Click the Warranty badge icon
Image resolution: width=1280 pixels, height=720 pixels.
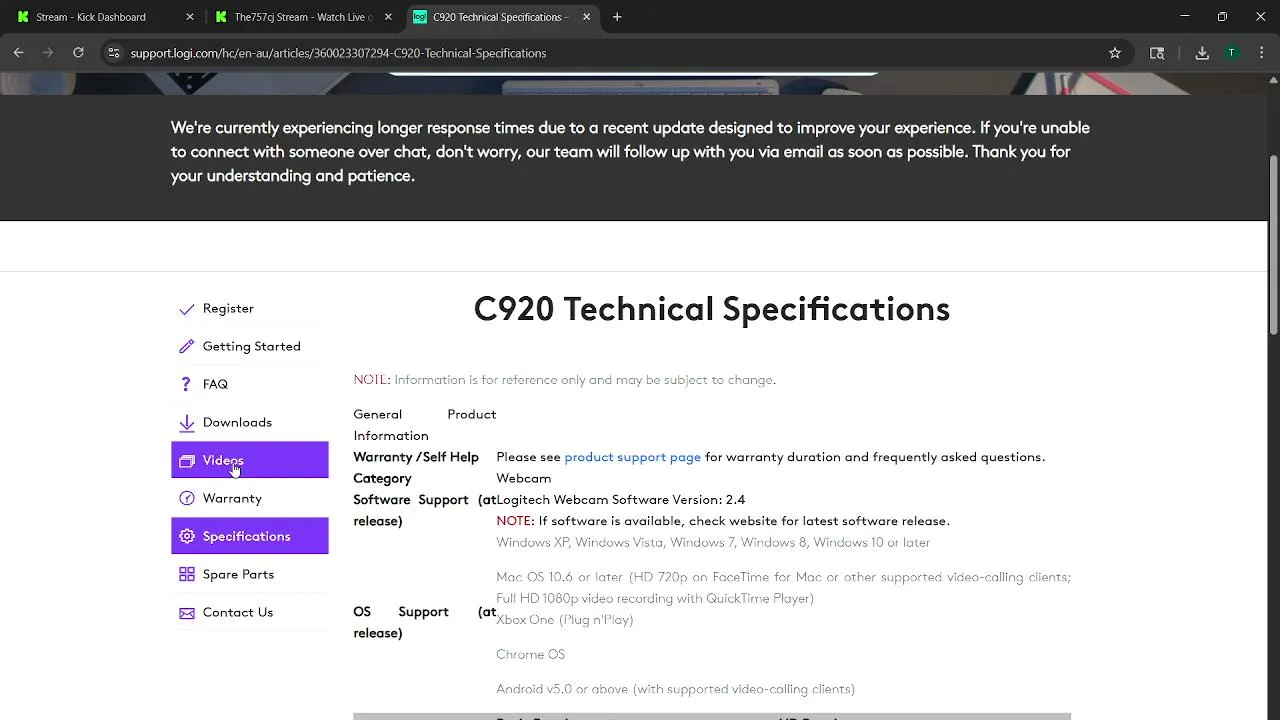pos(187,499)
